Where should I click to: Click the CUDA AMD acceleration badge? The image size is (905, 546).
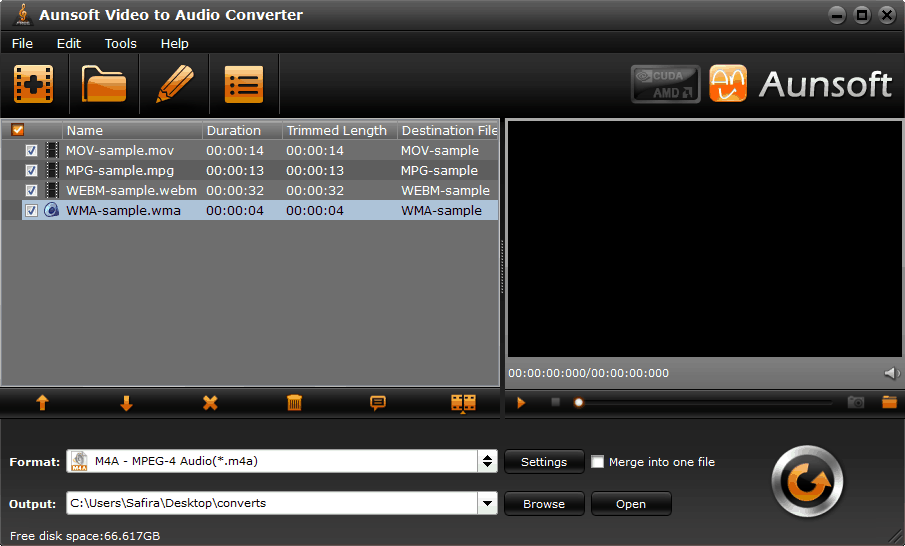point(665,84)
